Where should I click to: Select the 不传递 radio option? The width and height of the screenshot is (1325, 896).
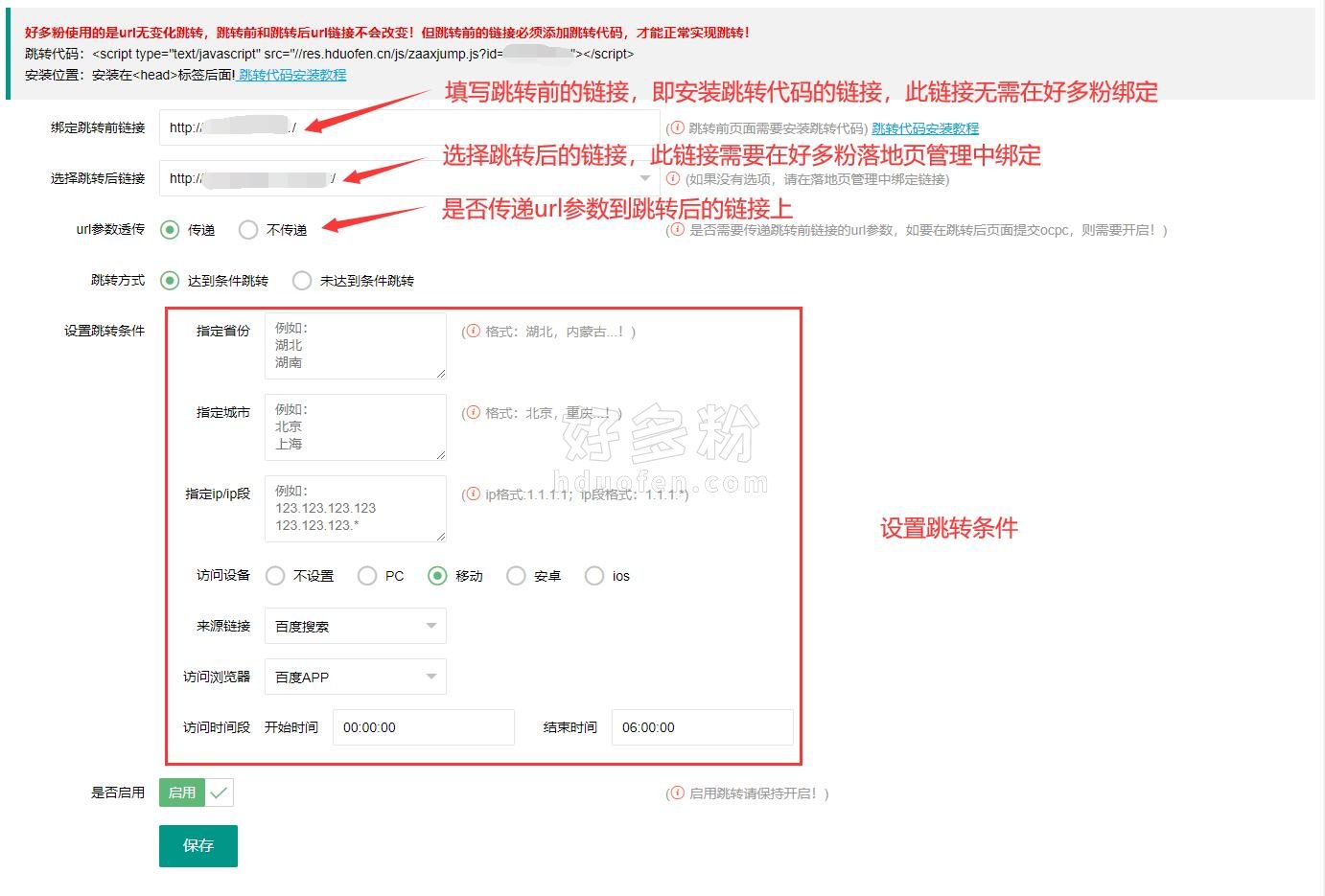[x=248, y=229]
